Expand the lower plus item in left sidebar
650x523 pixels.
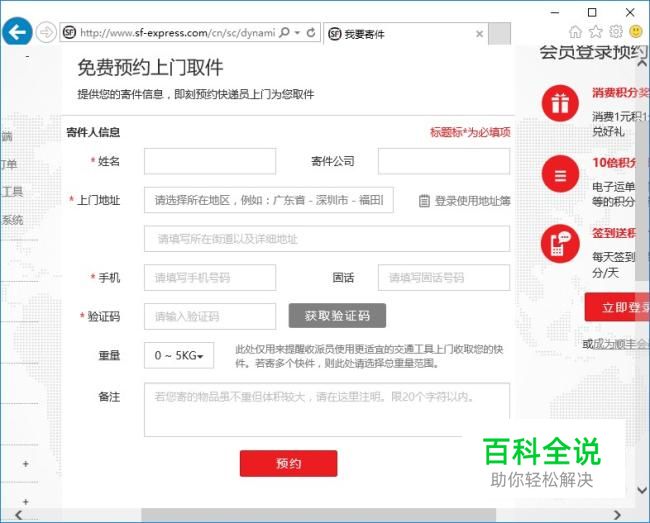coord(26,502)
